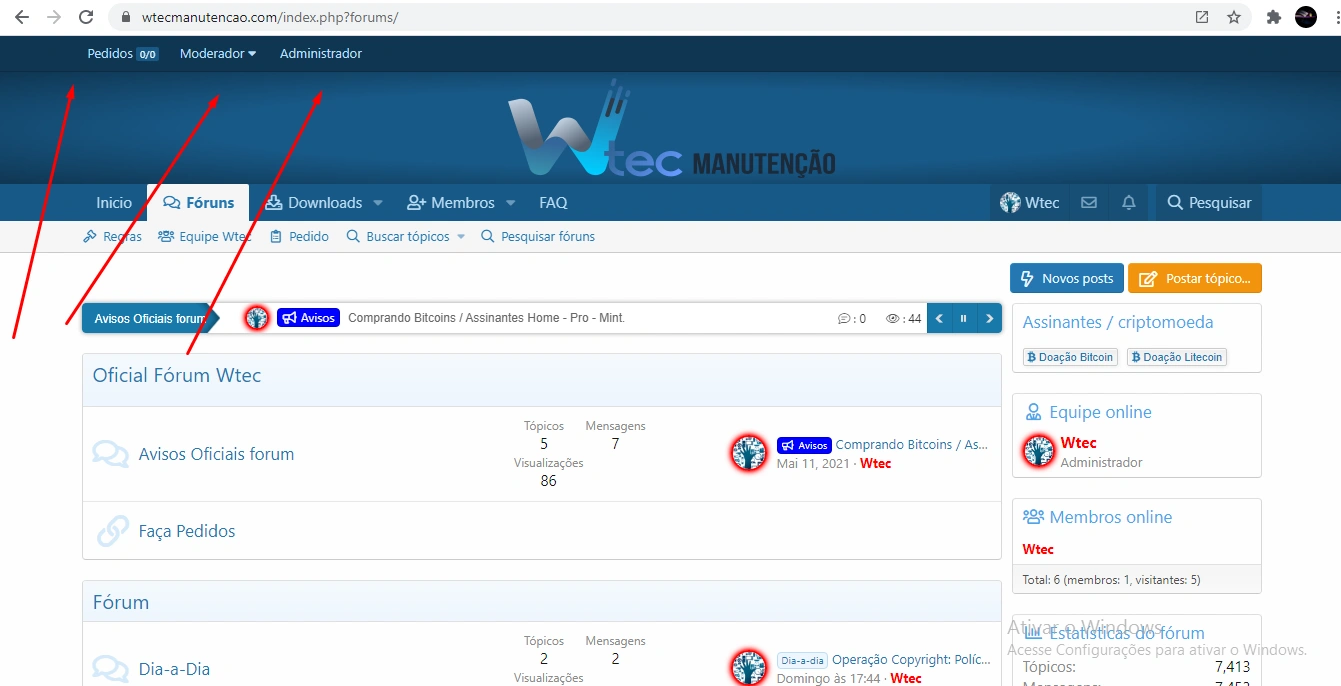Expand the Downloads menu arrow
This screenshot has height=686, width=1341.
(378, 203)
